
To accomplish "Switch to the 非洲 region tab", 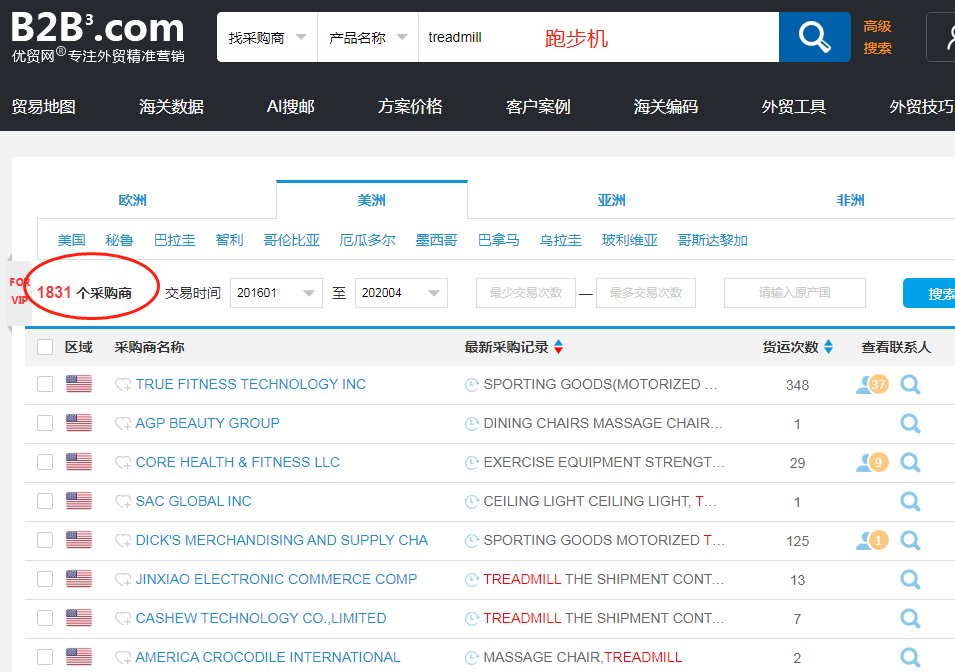I will pos(850,200).
